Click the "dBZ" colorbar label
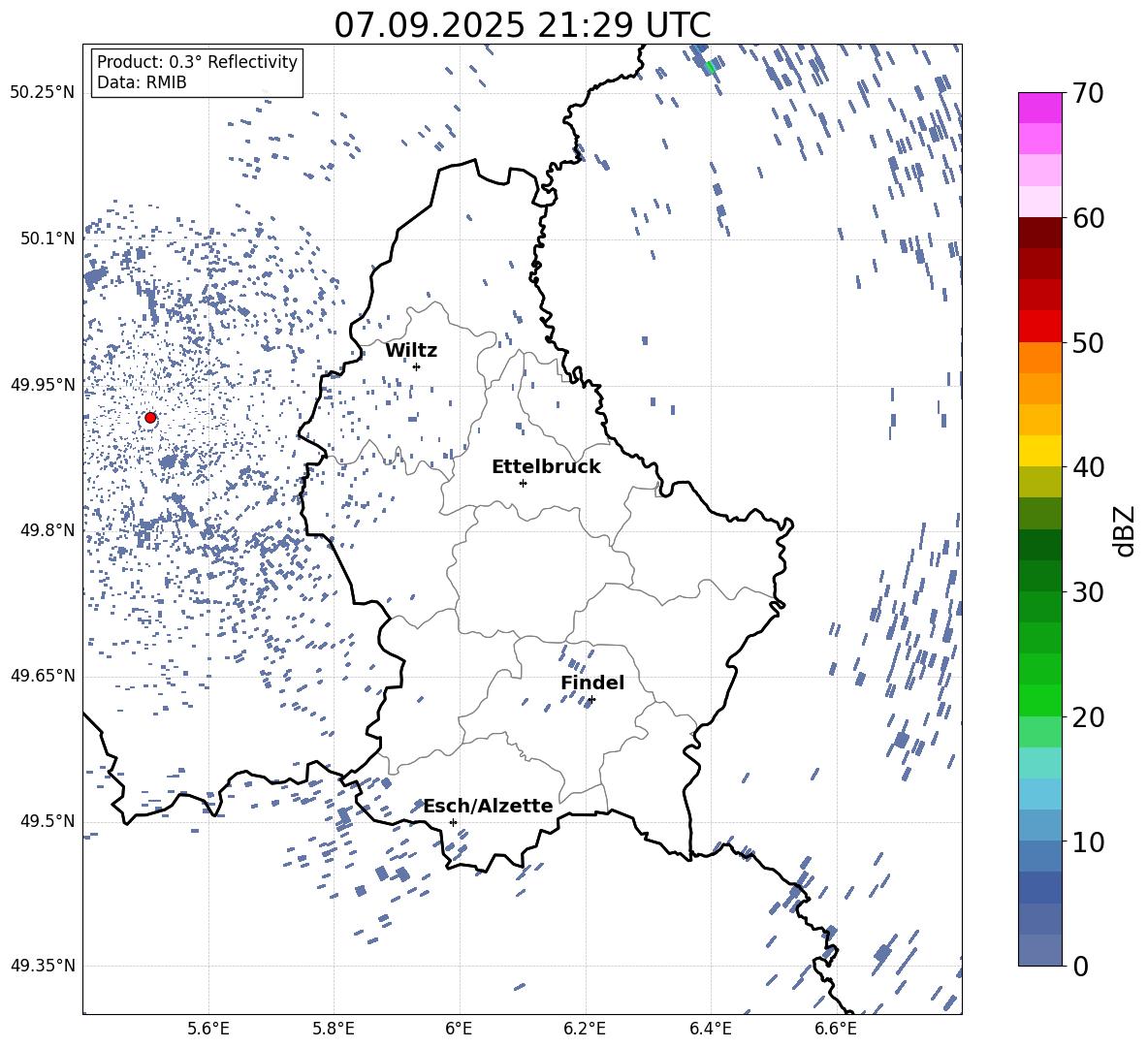1148x1048 pixels. point(1126,530)
